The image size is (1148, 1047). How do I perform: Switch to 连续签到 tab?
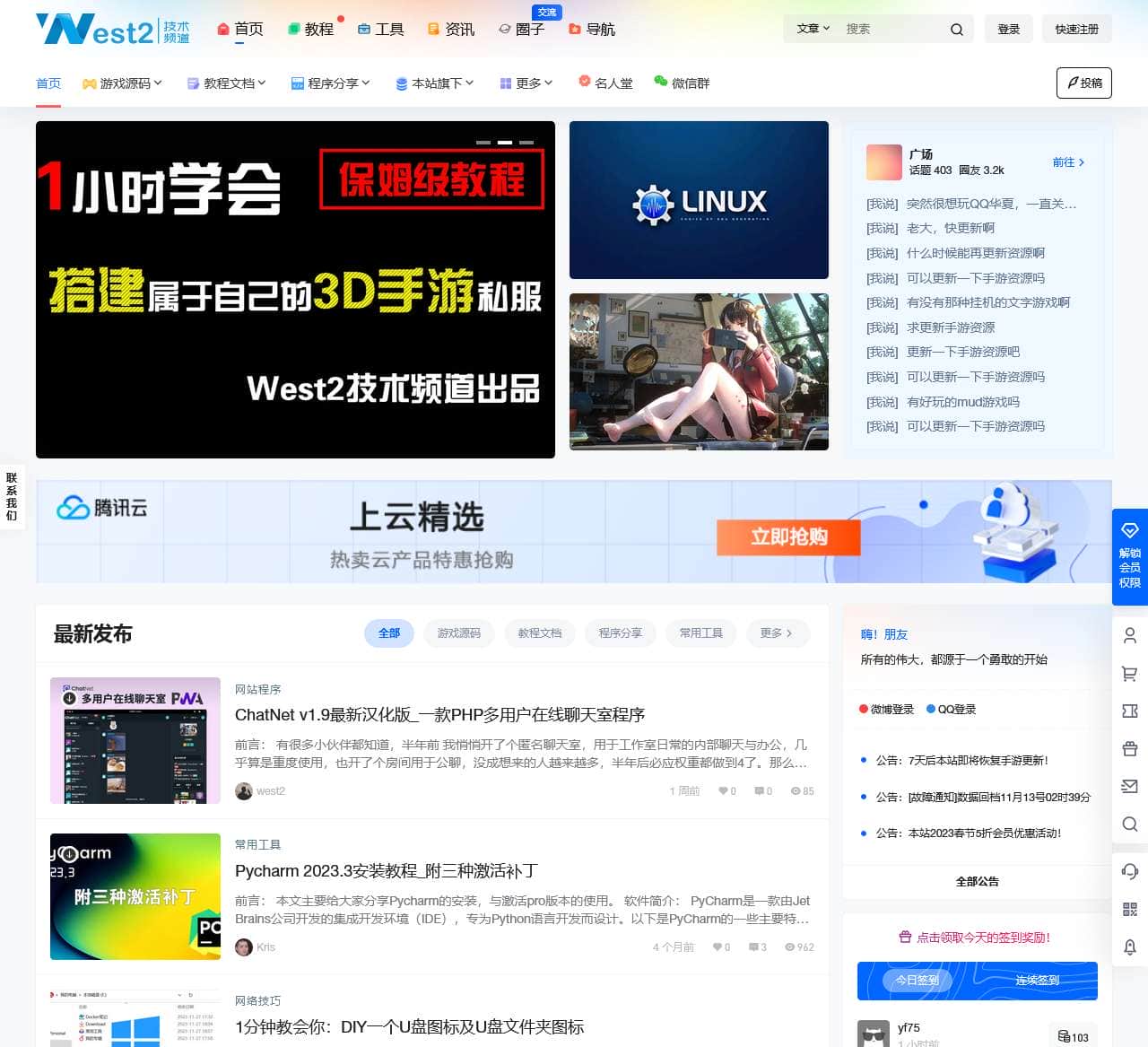point(1038,981)
